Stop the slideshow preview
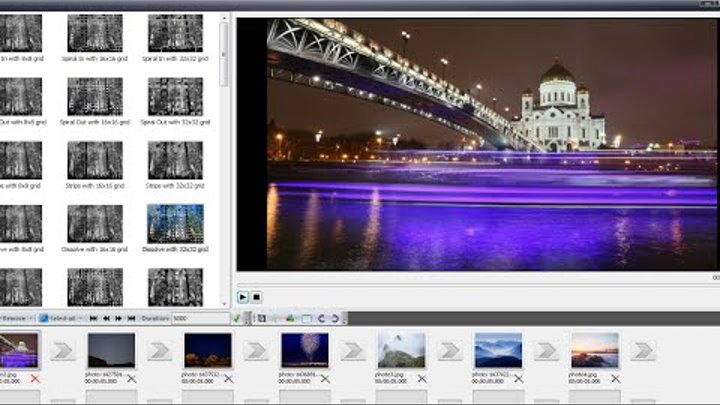 point(256,297)
